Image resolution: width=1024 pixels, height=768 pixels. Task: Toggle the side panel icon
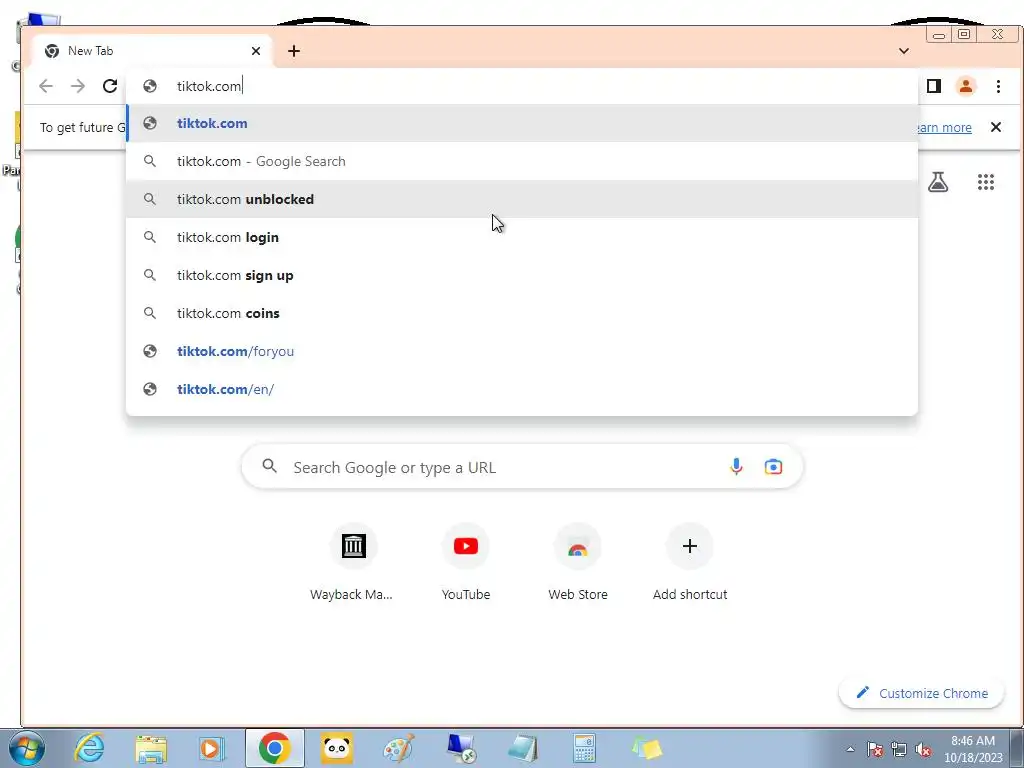point(934,86)
